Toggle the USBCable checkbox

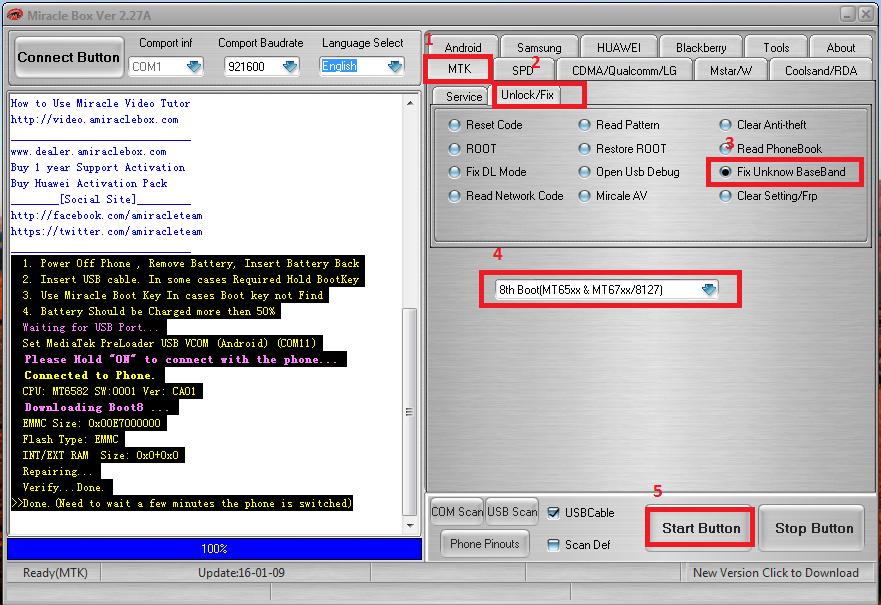click(553, 513)
